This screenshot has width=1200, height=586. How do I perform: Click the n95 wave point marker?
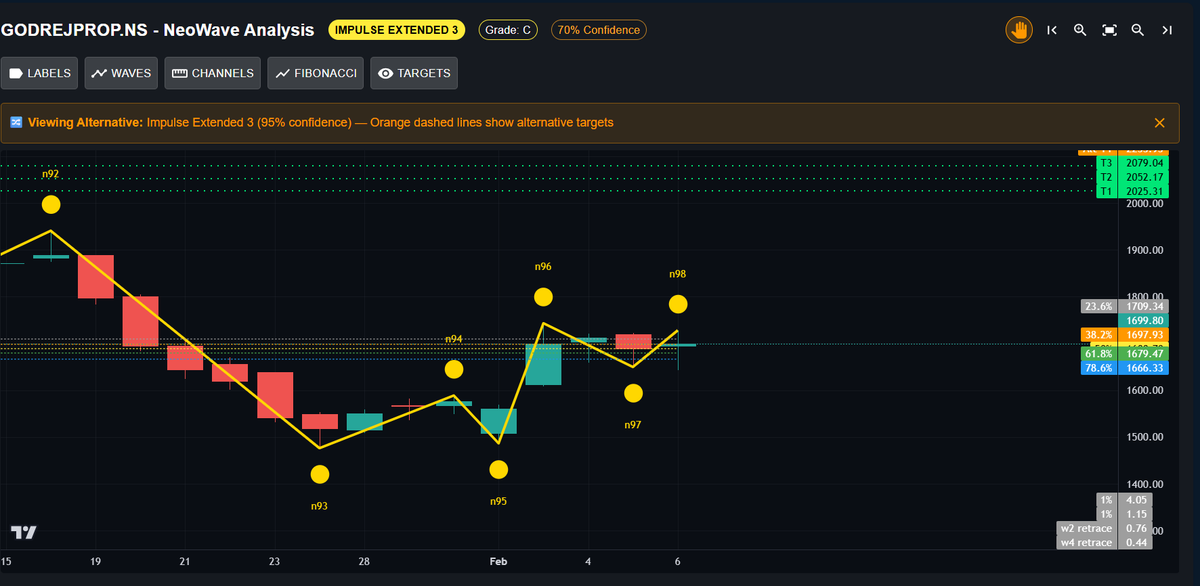coord(499,469)
